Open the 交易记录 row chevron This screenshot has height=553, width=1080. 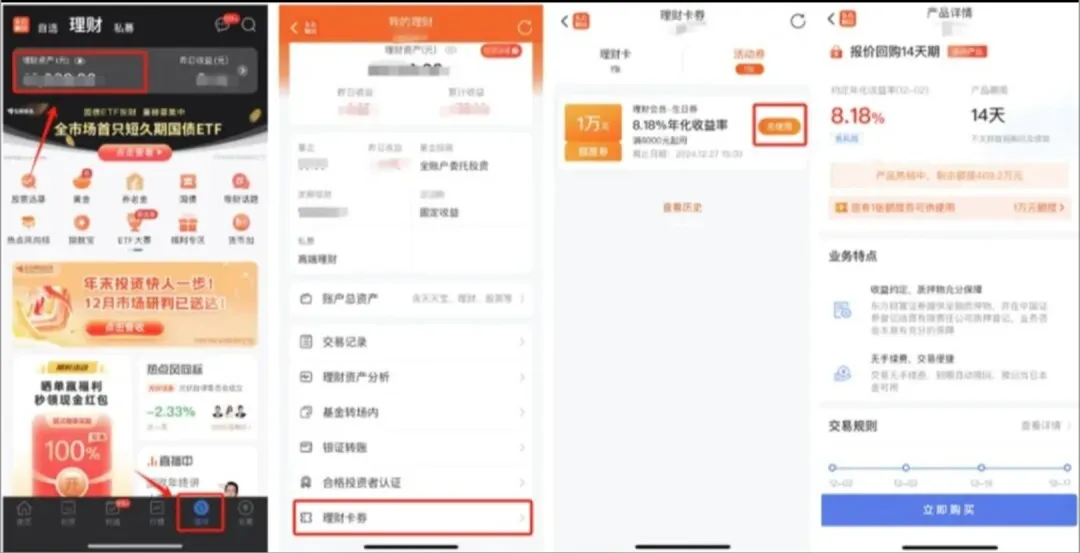[x=521, y=342]
